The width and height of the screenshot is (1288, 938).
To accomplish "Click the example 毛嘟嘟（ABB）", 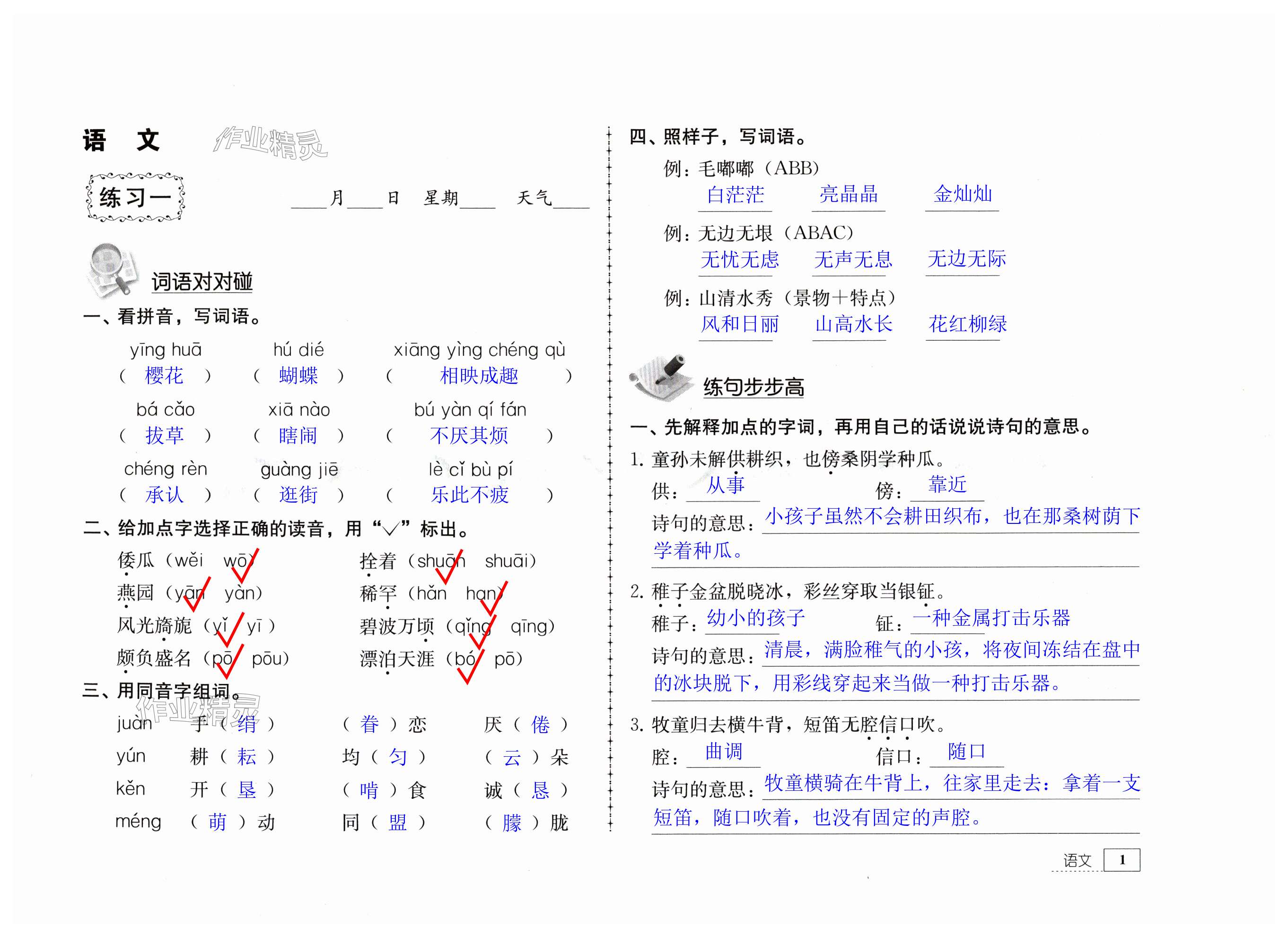I will (759, 168).
